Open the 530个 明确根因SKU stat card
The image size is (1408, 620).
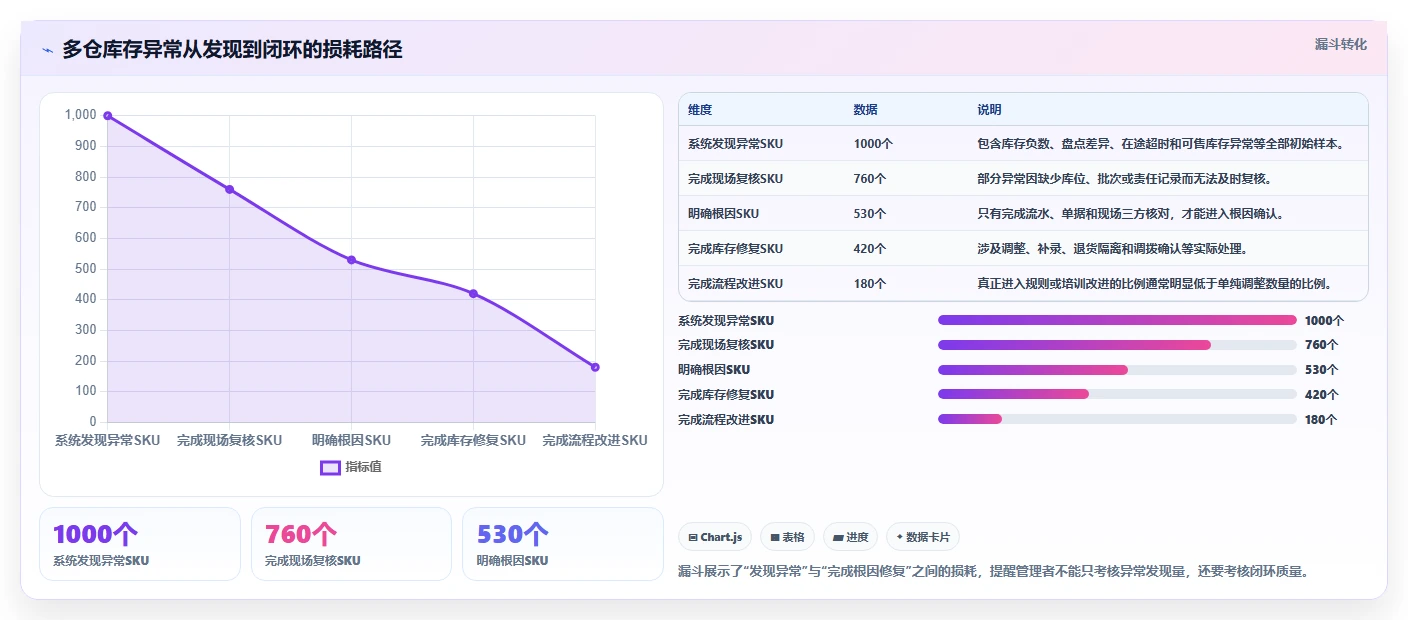(x=563, y=544)
